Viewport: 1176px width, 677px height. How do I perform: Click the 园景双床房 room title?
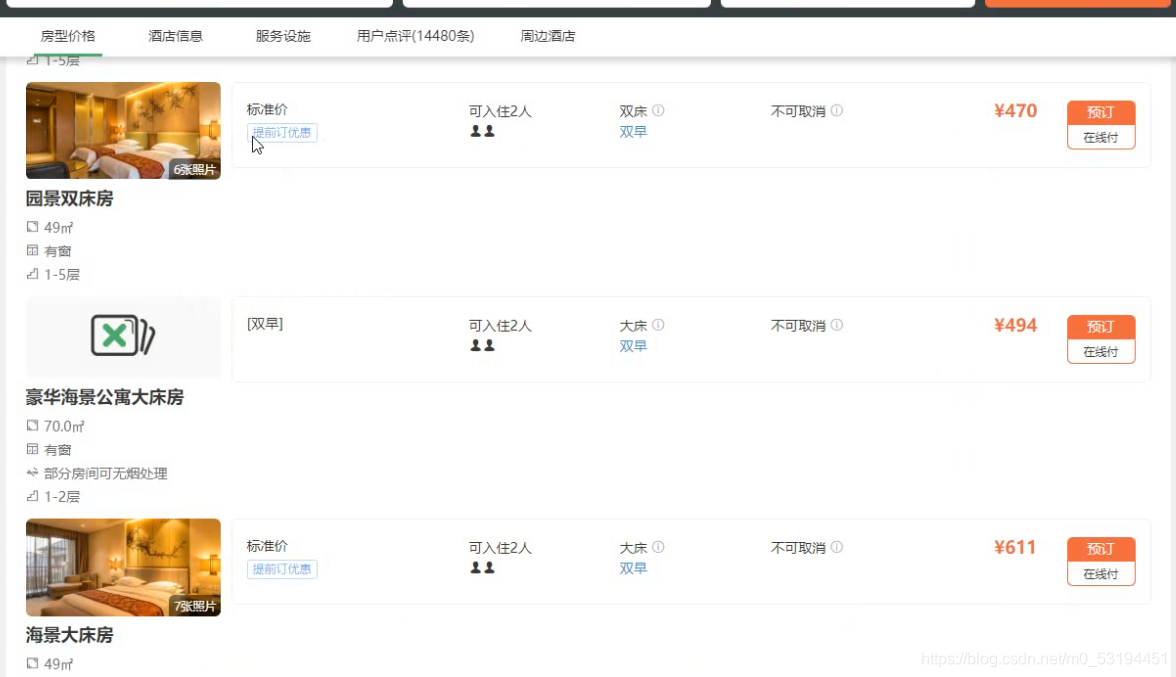70,199
